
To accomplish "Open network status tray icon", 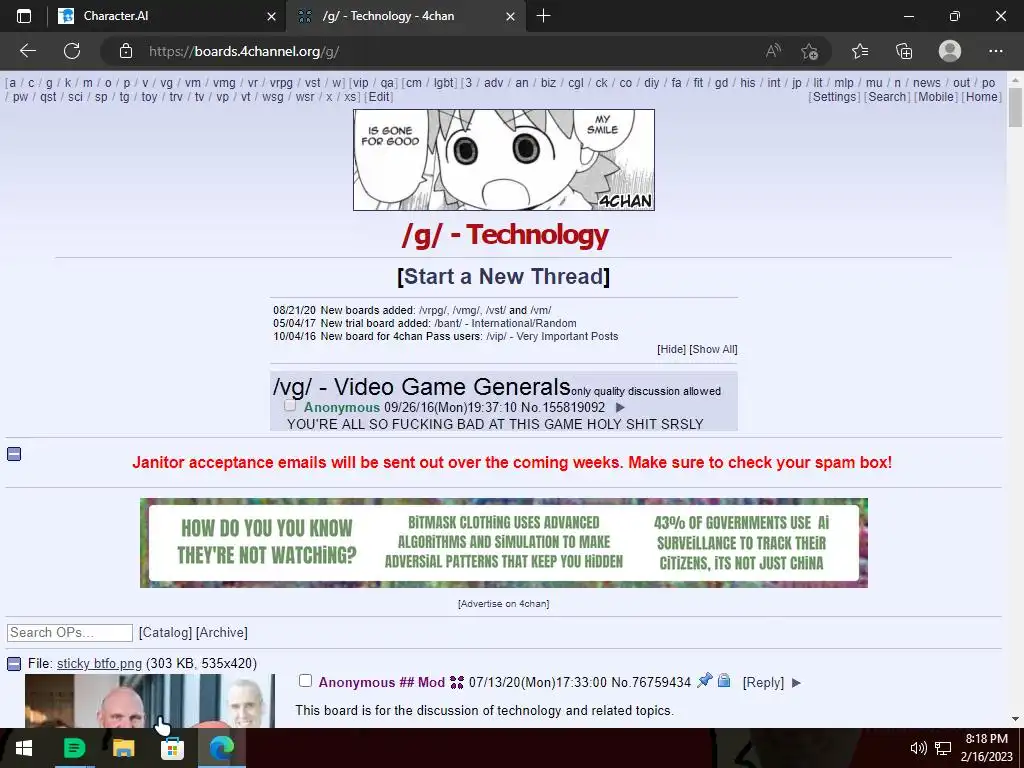I will pos(943,748).
